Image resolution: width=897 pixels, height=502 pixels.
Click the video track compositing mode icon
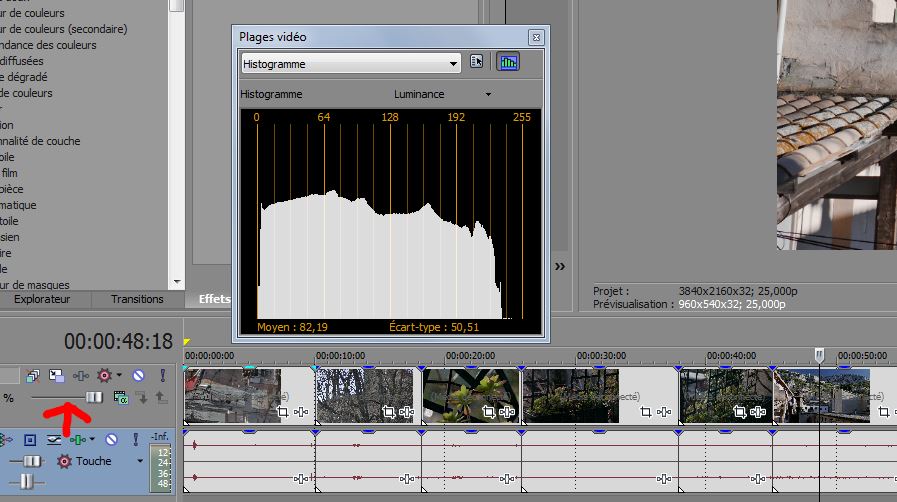121,398
